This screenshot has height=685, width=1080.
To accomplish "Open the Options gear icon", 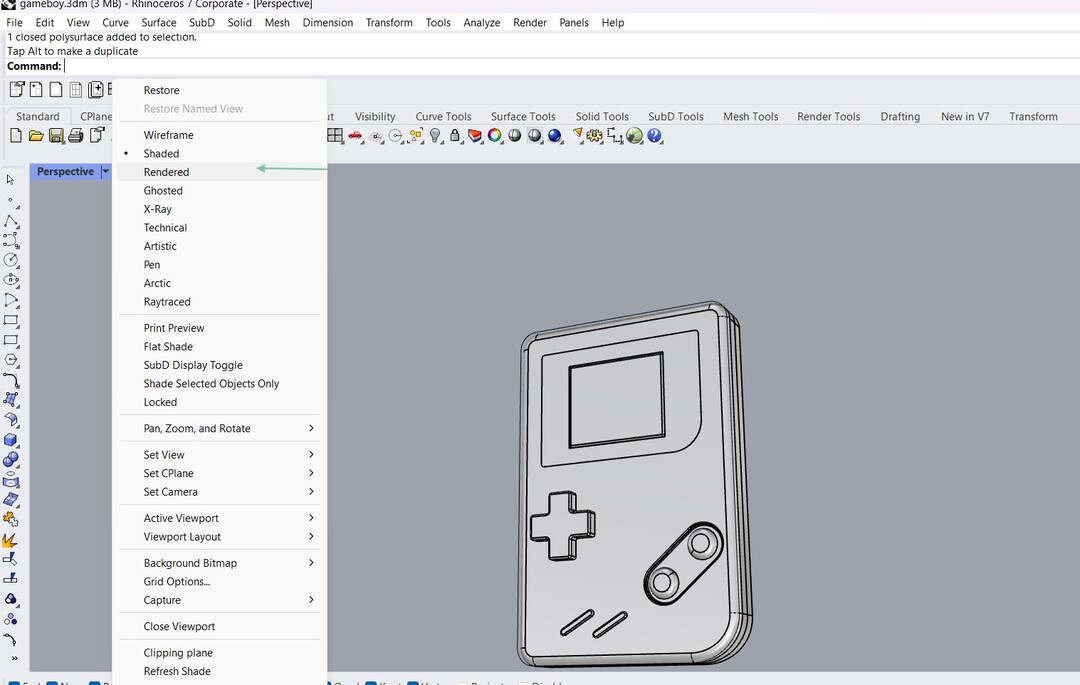I will pos(594,136).
